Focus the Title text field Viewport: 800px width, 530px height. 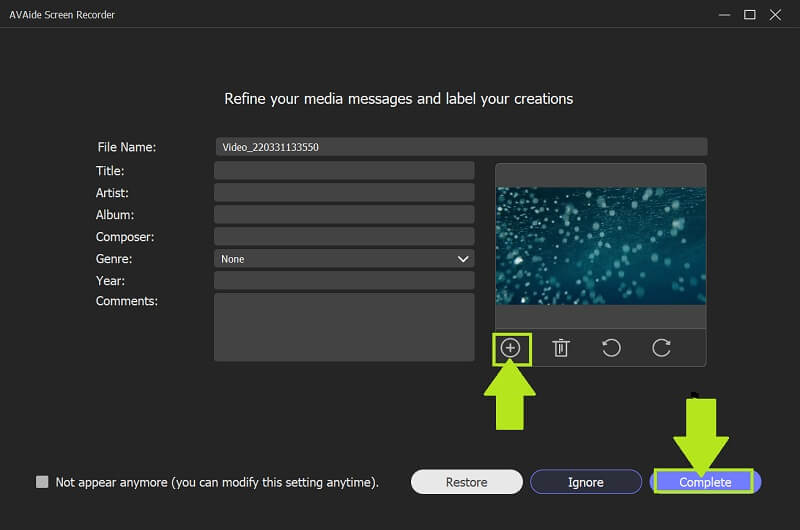point(344,171)
